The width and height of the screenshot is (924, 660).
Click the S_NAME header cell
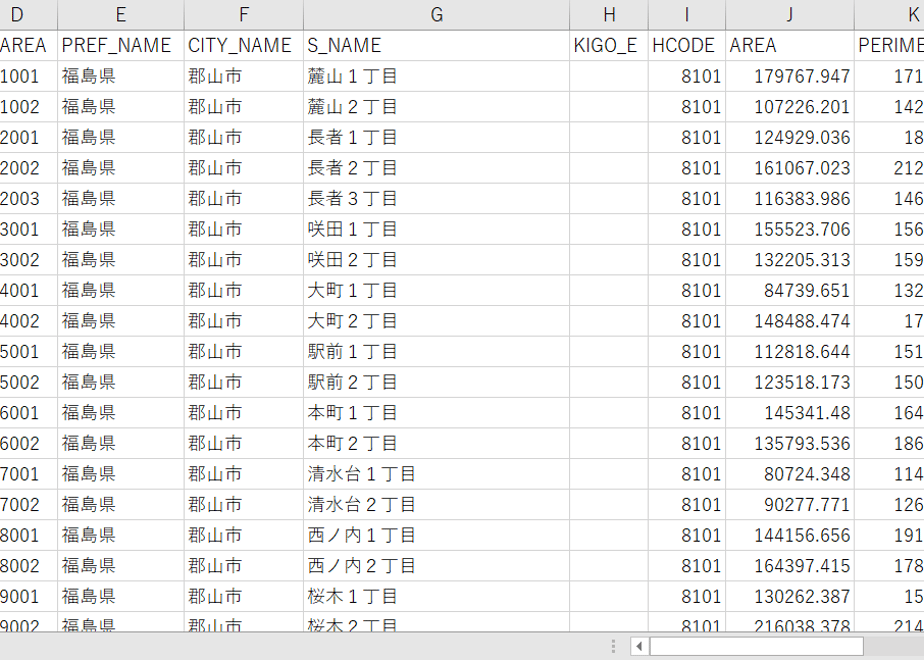[x=436, y=45]
